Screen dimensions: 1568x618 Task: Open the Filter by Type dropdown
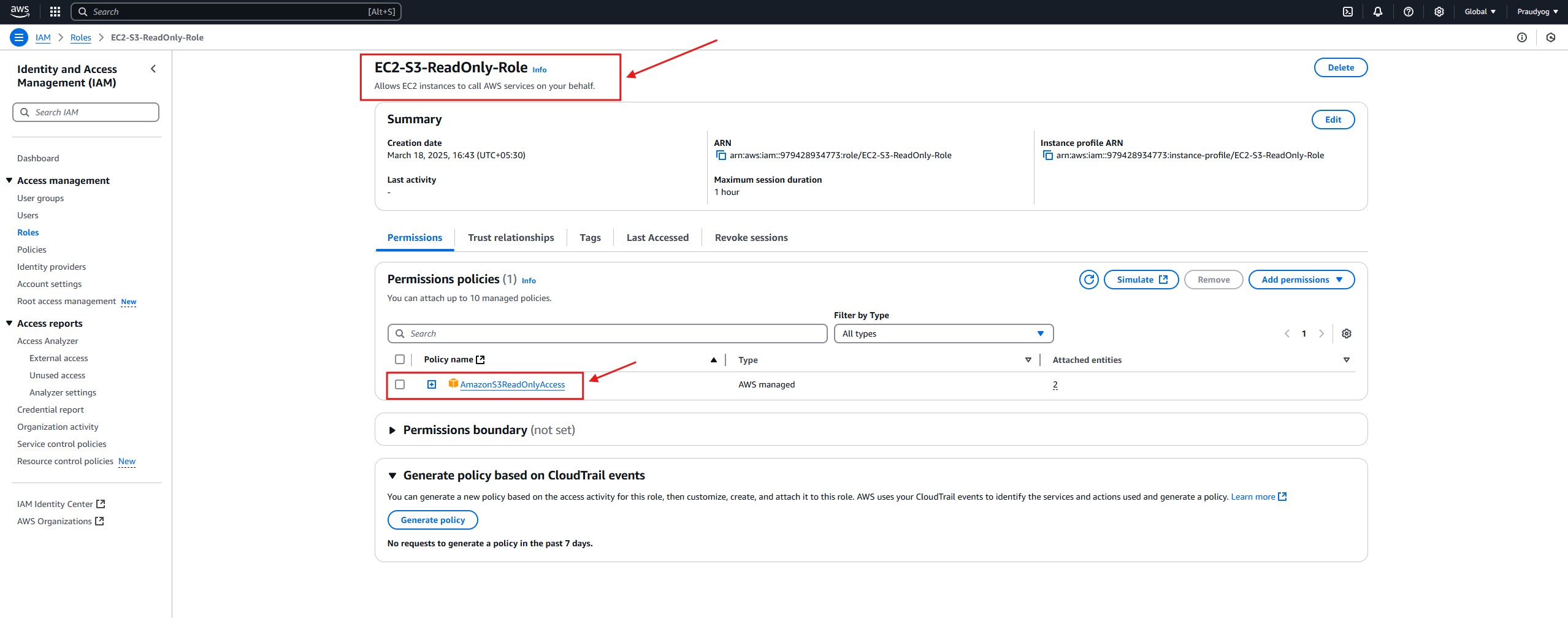click(x=943, y=334)
